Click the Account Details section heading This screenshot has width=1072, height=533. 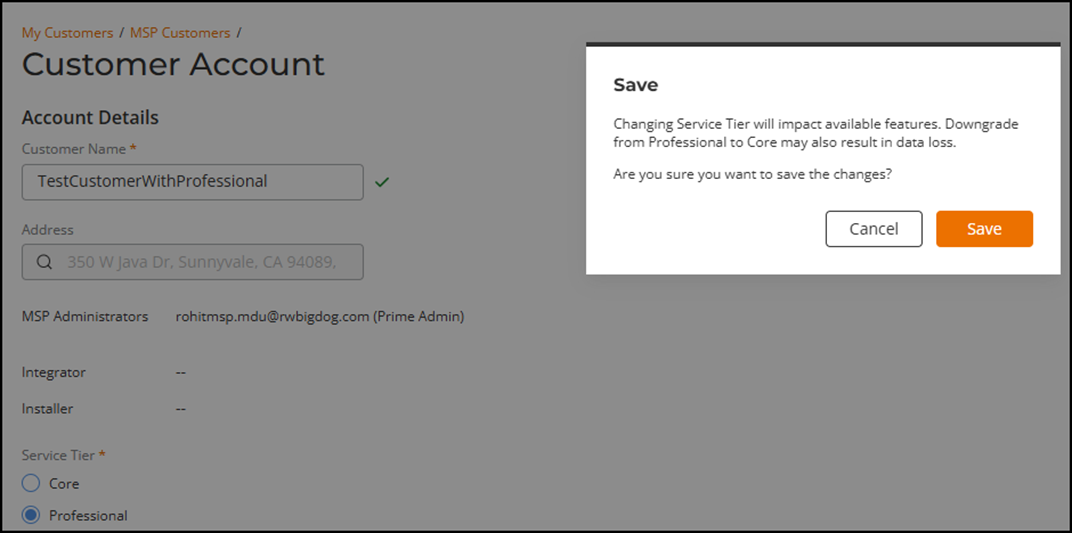coord(90,117)
